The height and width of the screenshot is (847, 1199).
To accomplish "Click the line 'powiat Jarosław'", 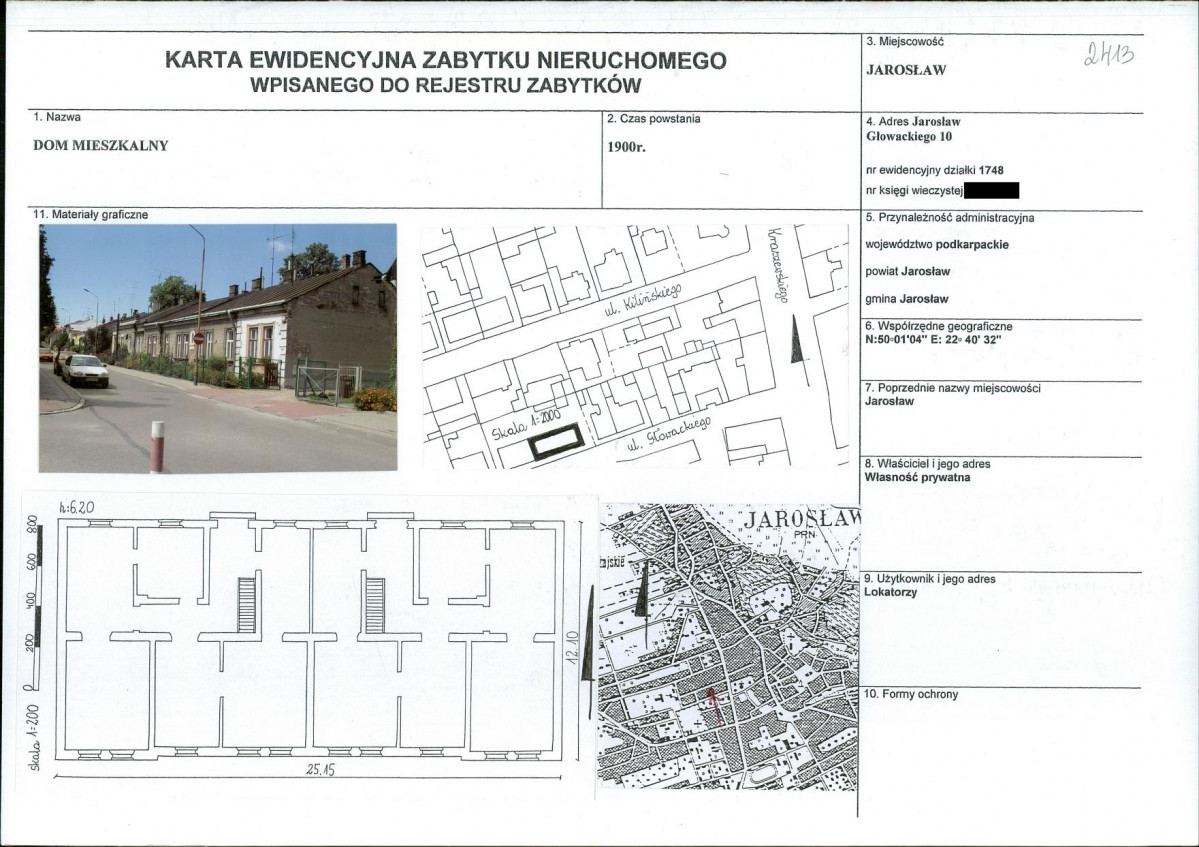I will click(x=908, y=271).
